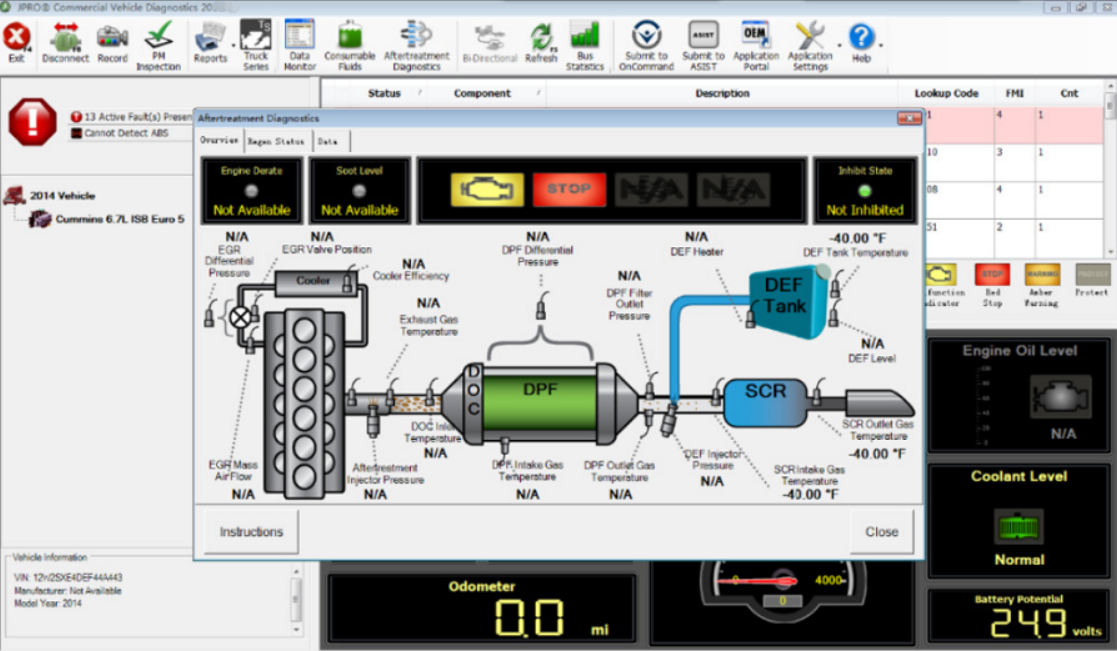Click the Protect legend icon

(x=1092, y=275)
